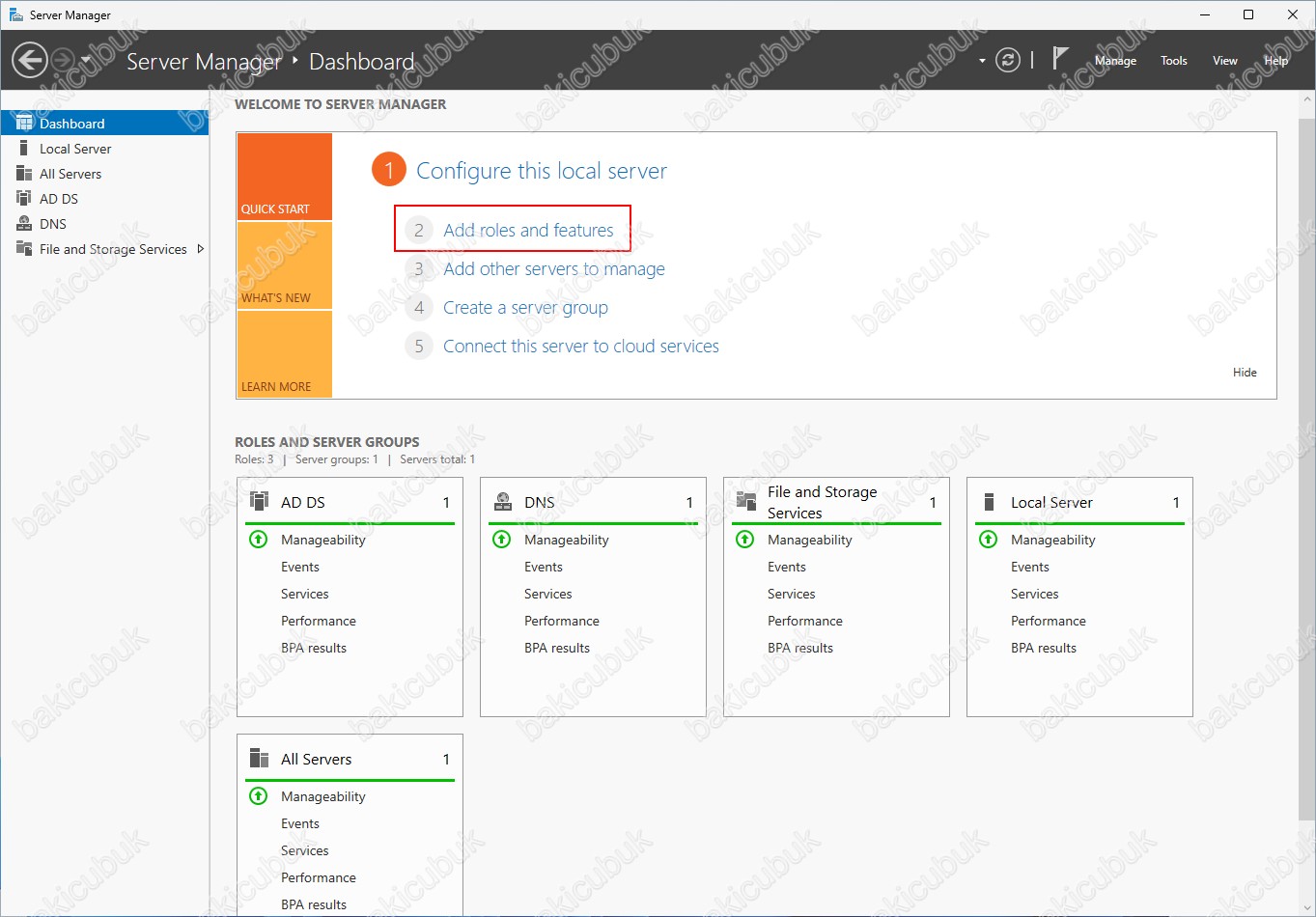
Task: Click DNS Manageability status icon
Action: point(502,540)
